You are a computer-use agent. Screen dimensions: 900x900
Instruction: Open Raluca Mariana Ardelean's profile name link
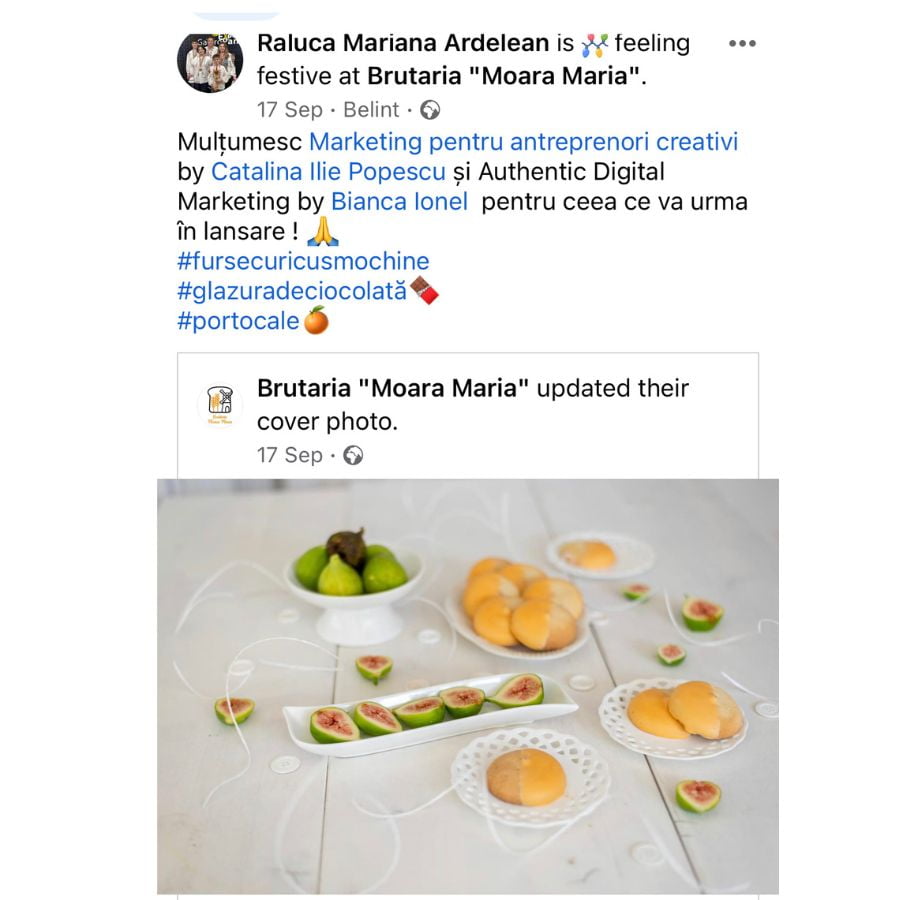[x=403, y=44]
